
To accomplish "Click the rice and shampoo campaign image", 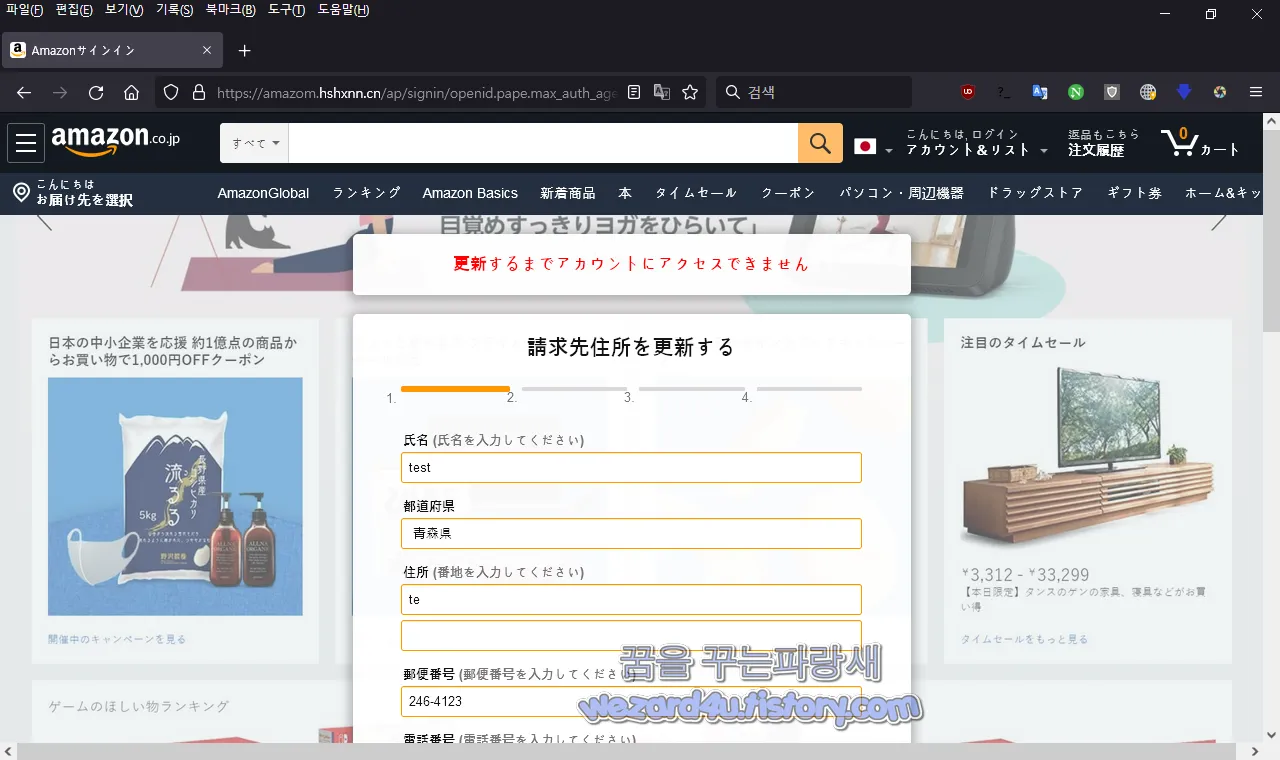I will pos(175,496).
